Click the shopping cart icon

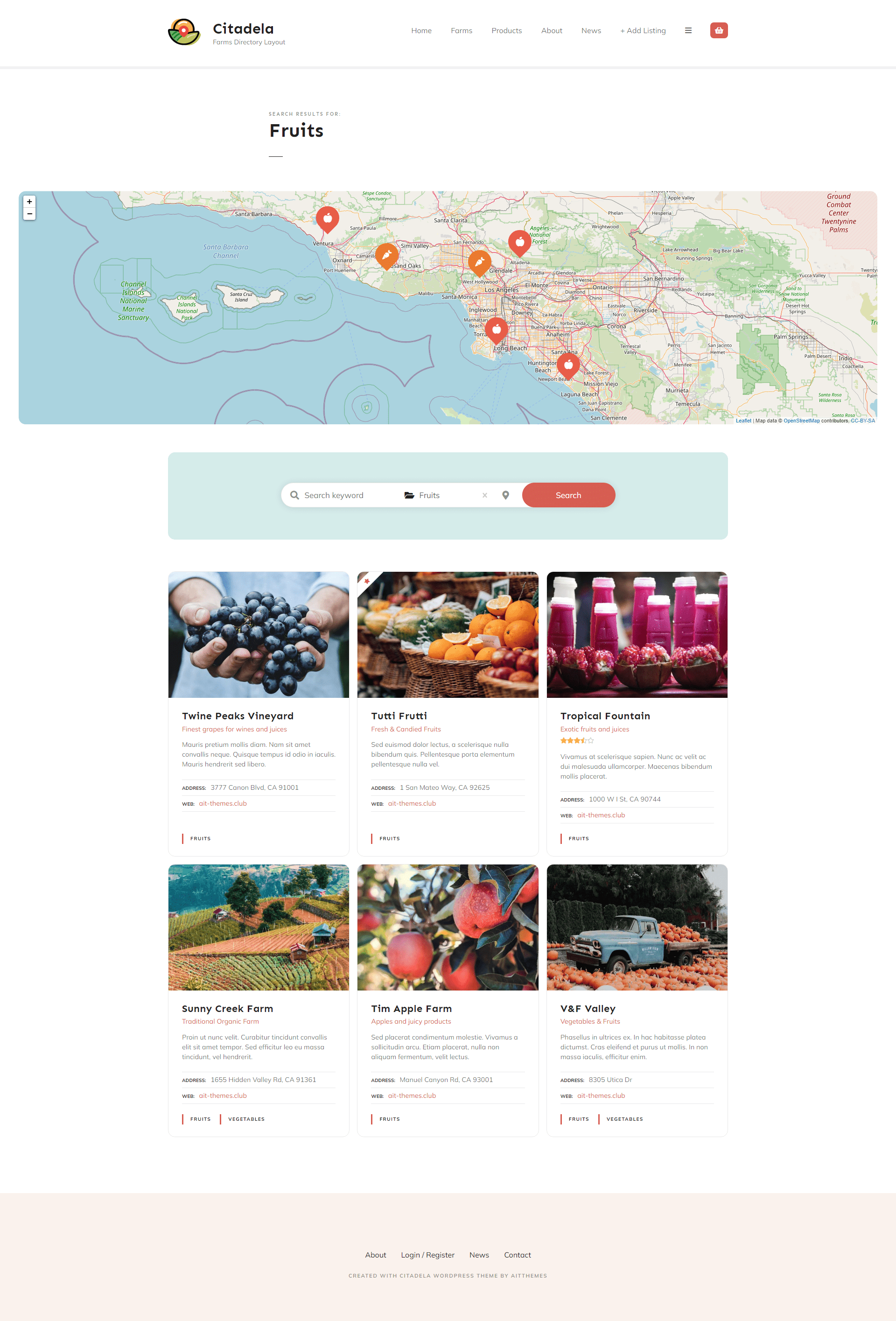click(719, 30)
